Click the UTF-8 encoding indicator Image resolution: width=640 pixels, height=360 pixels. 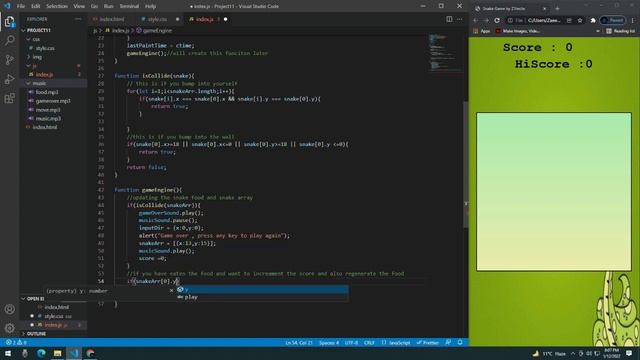[351, 342]
